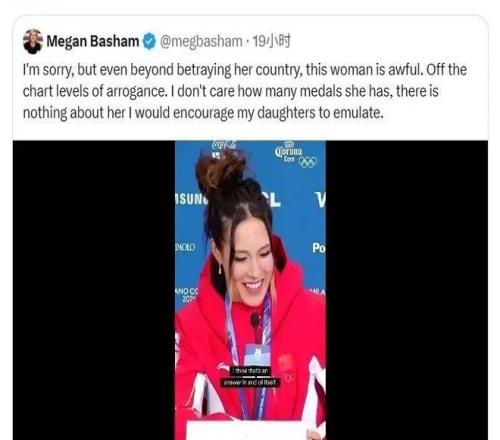500x440 pixels.
Task: Open Megan Basham's profile avatar
Action: (33, 42)
